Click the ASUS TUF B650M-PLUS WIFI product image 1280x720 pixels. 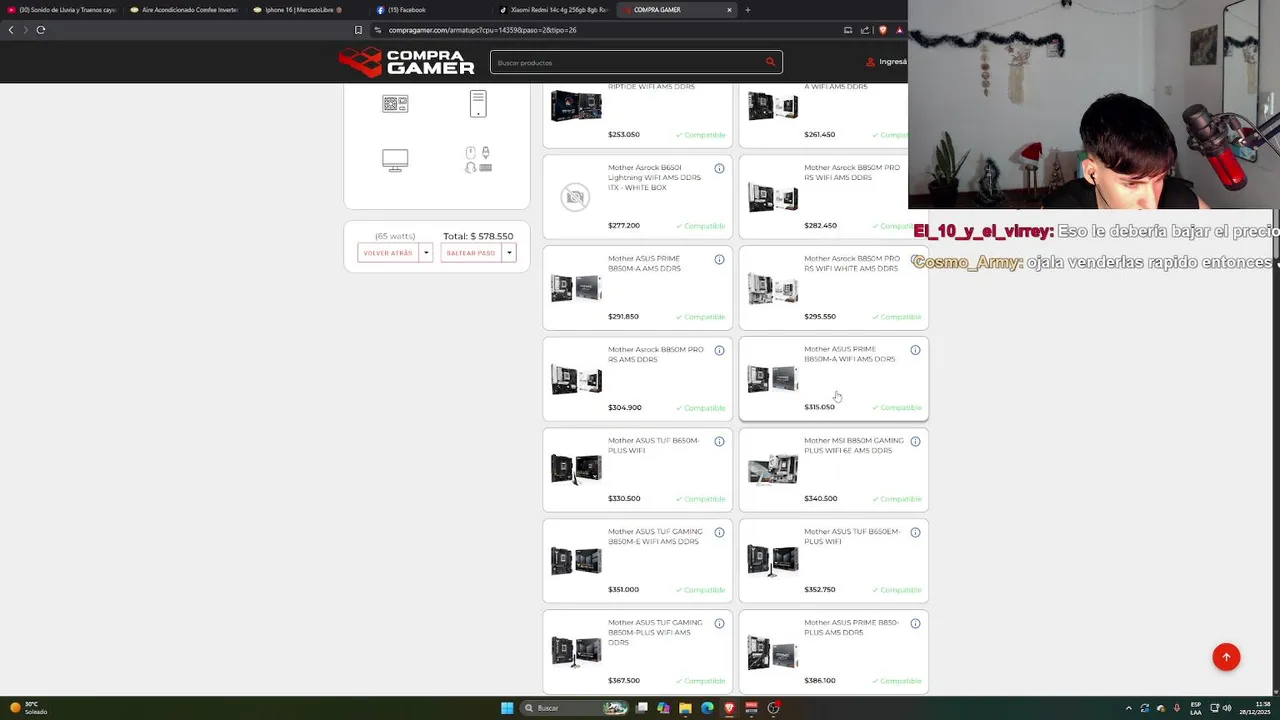click(576, 469)
